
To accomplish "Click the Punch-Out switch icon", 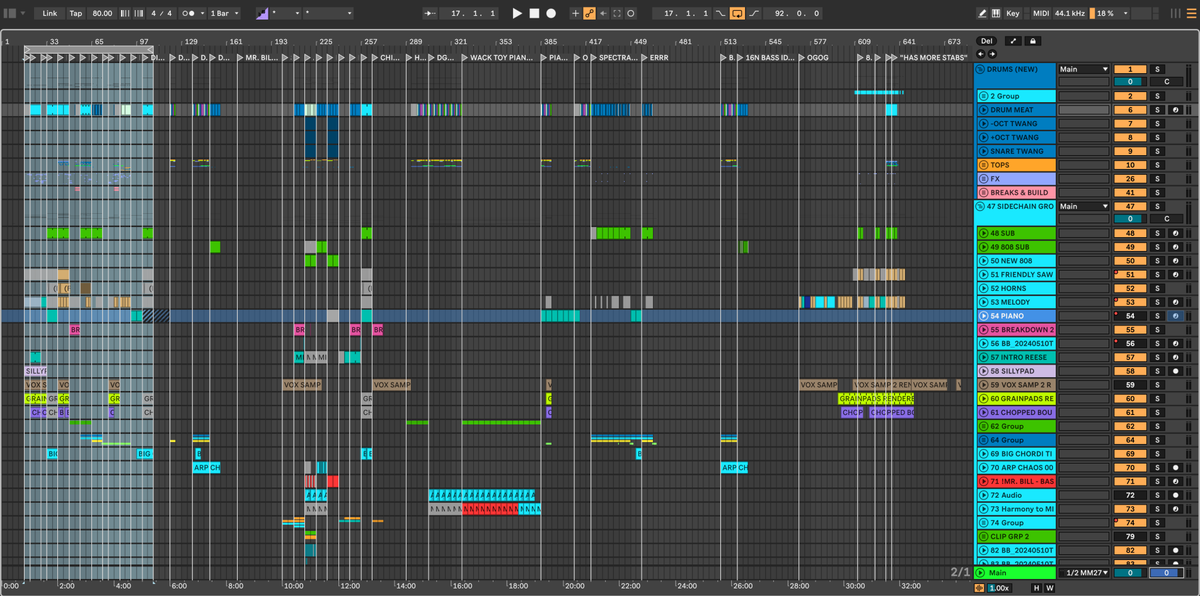I will pyautogui.click(x=753, y=14).
